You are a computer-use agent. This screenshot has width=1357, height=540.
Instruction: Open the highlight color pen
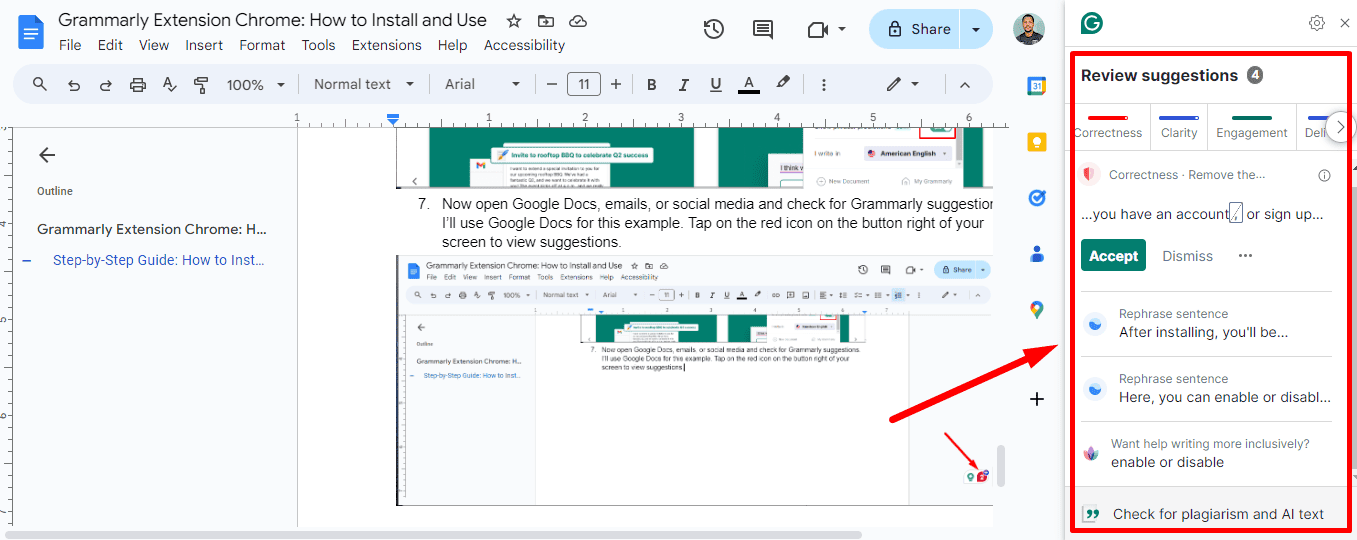pyautogui.click(x=783, y=84)
